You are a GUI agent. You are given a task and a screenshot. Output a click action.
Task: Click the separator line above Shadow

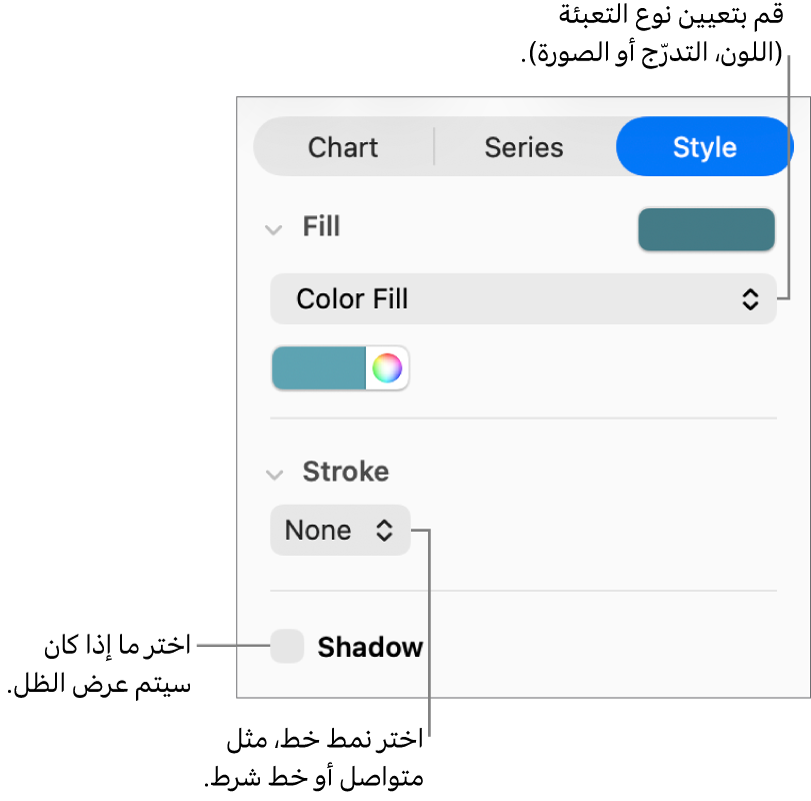point(523,590)
